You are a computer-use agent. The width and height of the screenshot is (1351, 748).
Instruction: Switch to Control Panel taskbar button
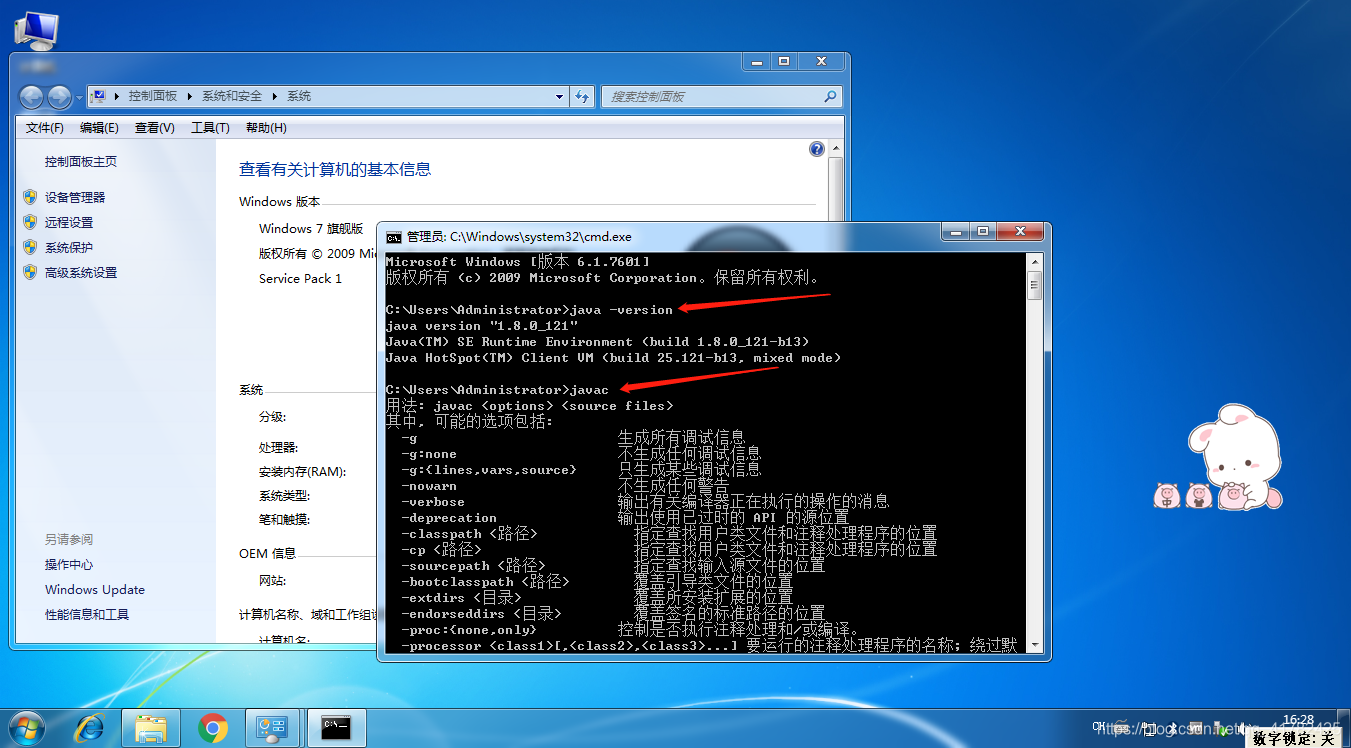click(x=273, y=729)
